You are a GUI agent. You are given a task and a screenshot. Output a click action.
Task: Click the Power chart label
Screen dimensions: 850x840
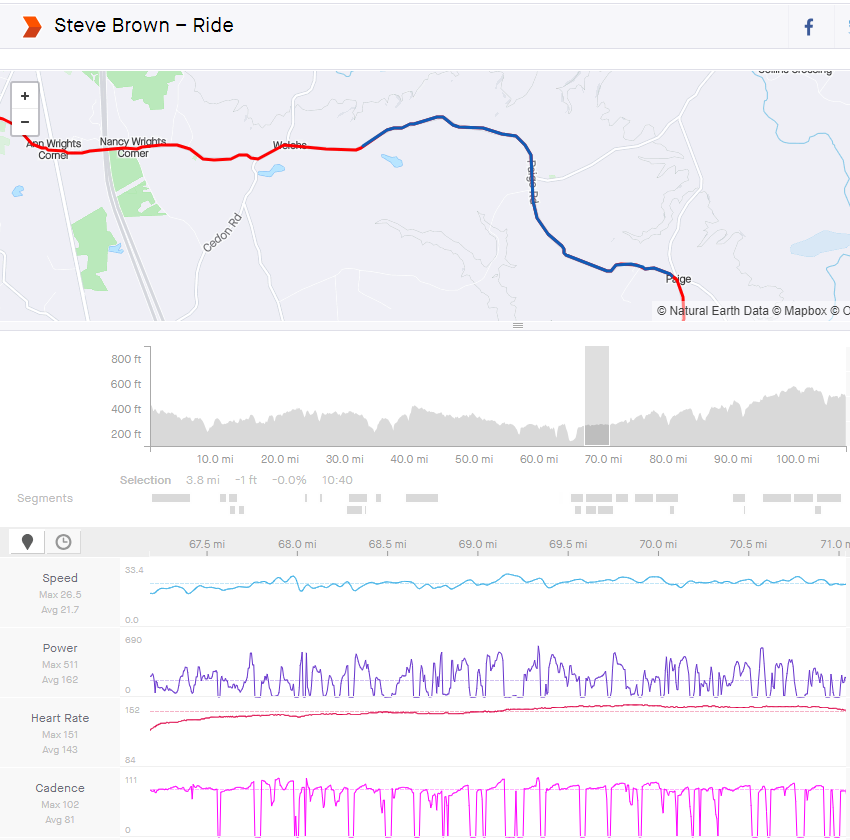tap(60, 648)
